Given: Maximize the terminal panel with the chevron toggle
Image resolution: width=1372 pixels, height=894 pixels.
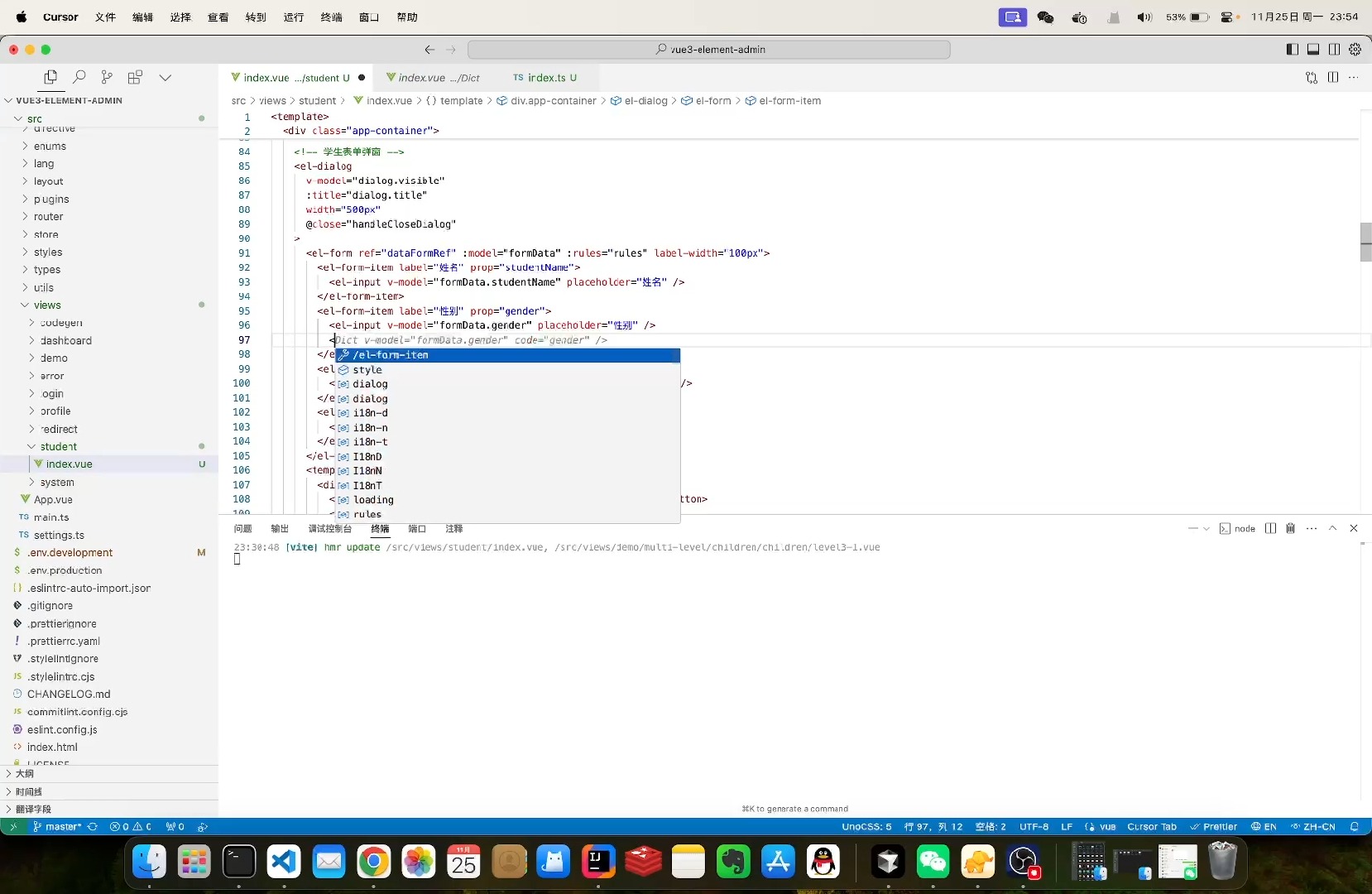Looking at the screenshot, I should [x=1333, y=529].
